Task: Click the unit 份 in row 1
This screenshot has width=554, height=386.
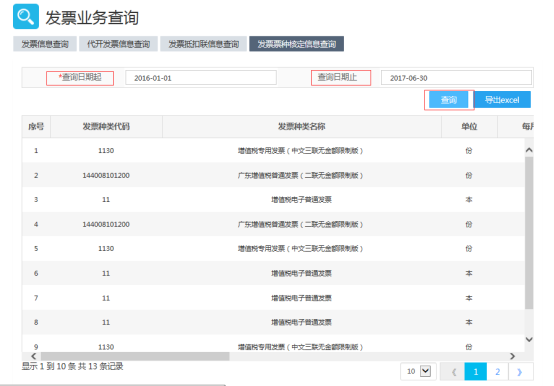Action: pos(469,151)
